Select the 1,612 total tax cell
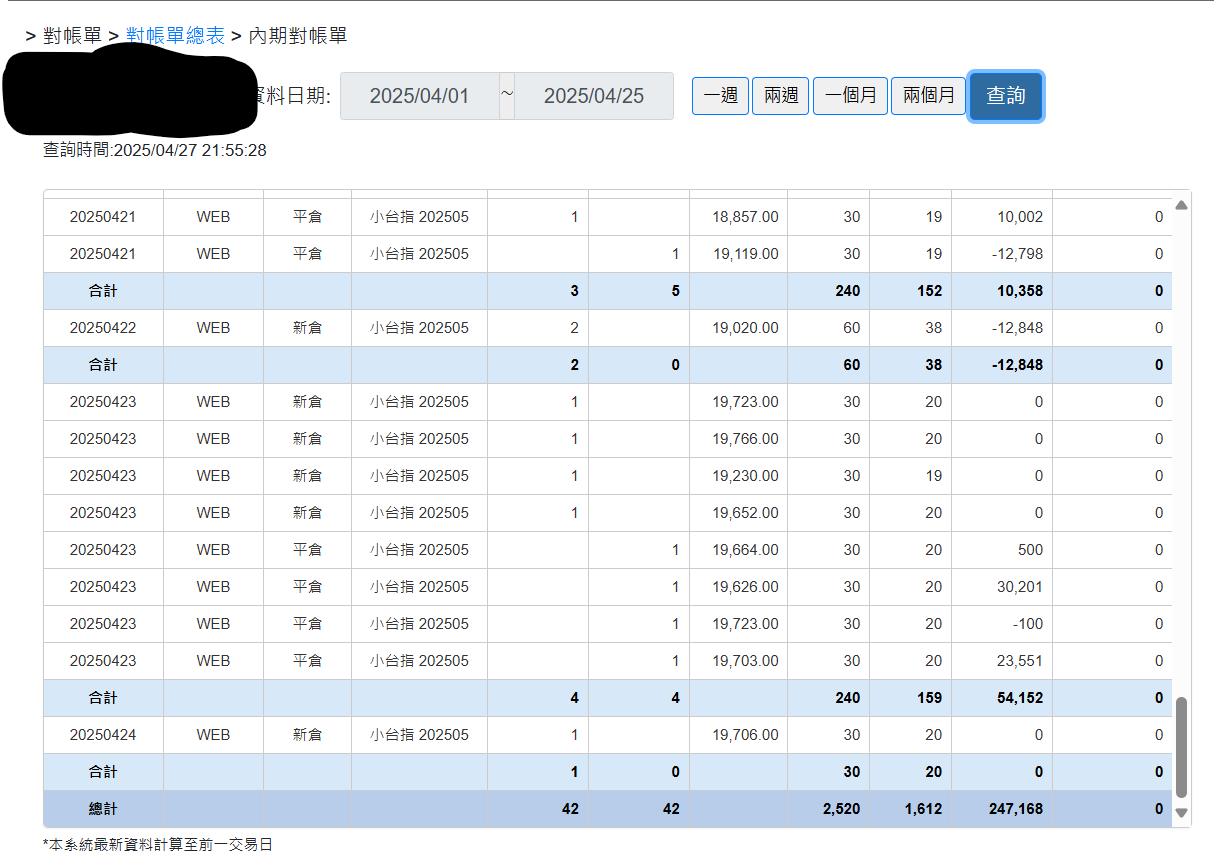Screen dimensions: 1214x862 (911, 809)
